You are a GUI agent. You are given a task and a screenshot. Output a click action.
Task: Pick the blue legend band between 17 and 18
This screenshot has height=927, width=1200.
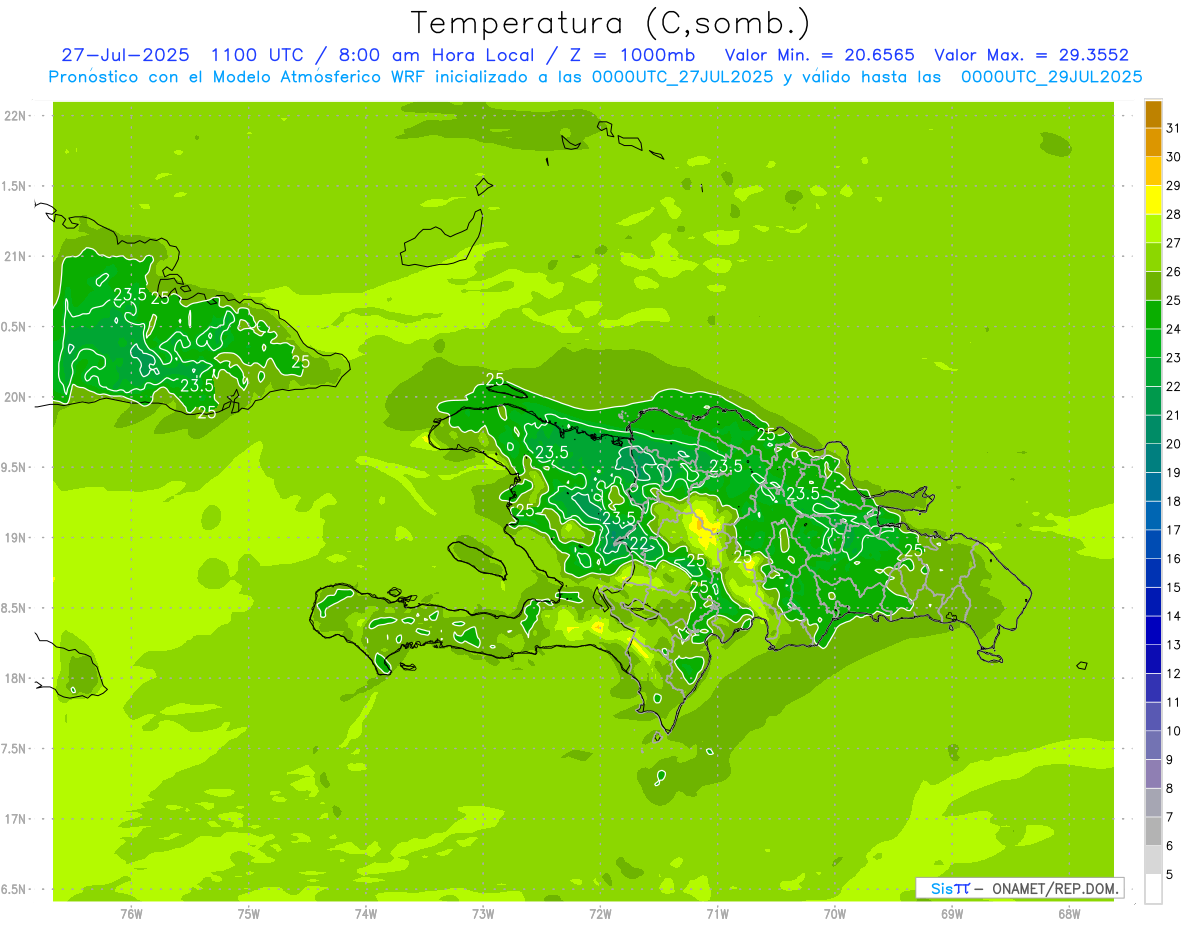1153,516
